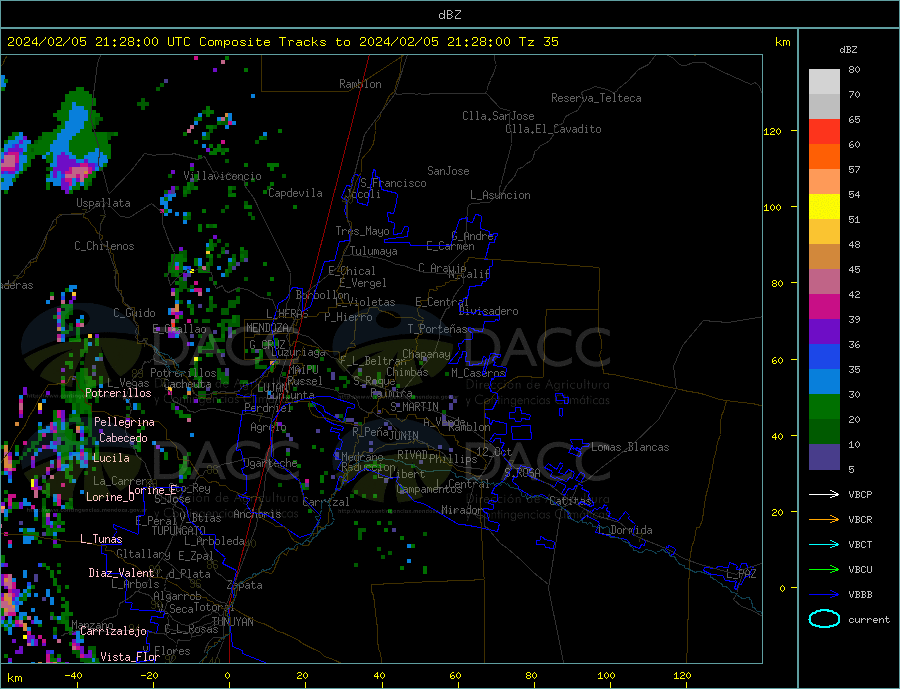Click the VBCT legend label
Viewport: 900px width, 689px height.
pos(860,544)
